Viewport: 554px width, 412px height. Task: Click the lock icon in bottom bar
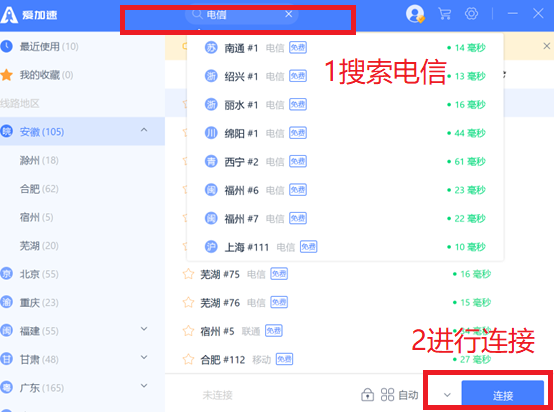coord(367,394)
